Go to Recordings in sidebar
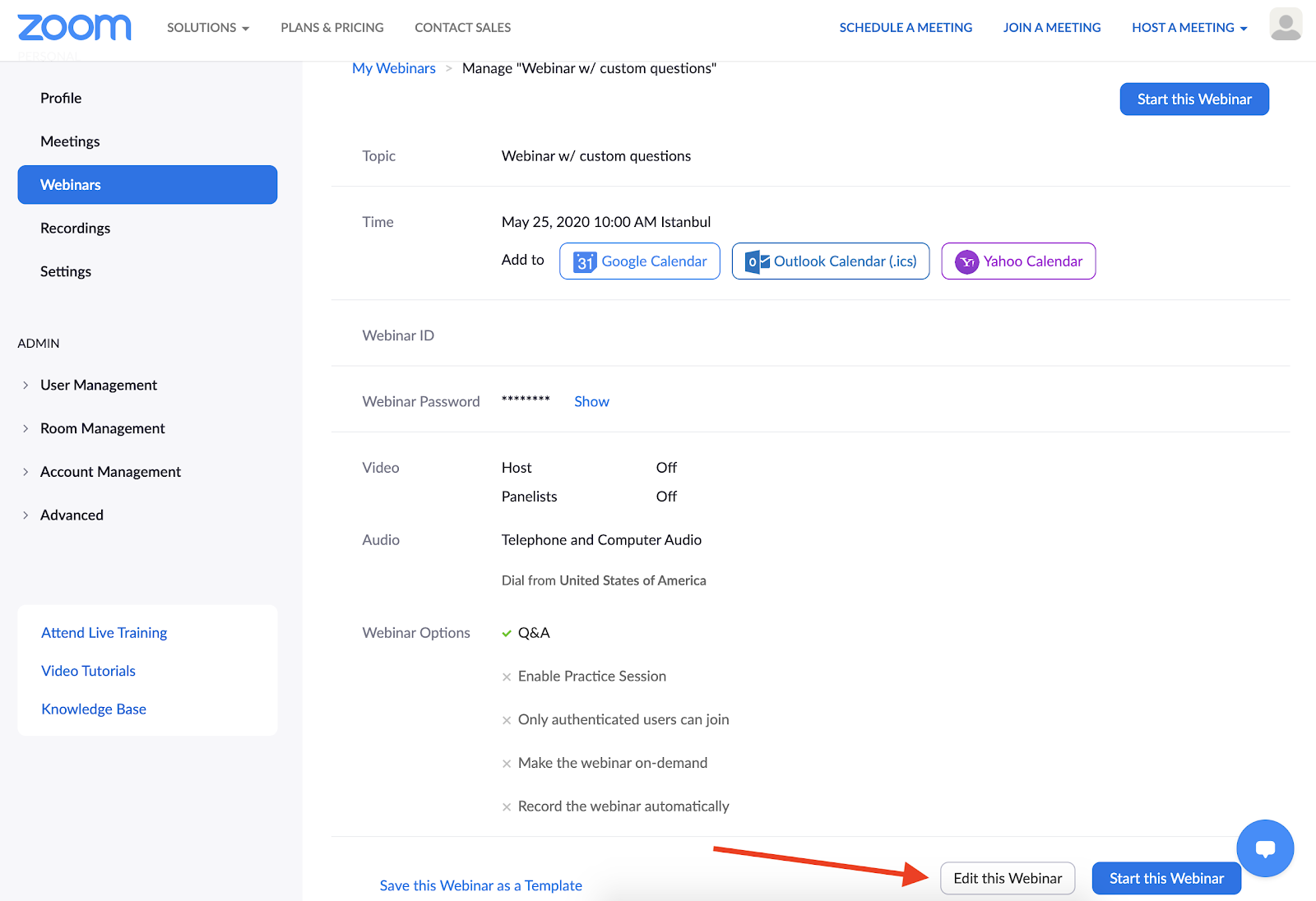1316x901 pixels. pos(75,228)
